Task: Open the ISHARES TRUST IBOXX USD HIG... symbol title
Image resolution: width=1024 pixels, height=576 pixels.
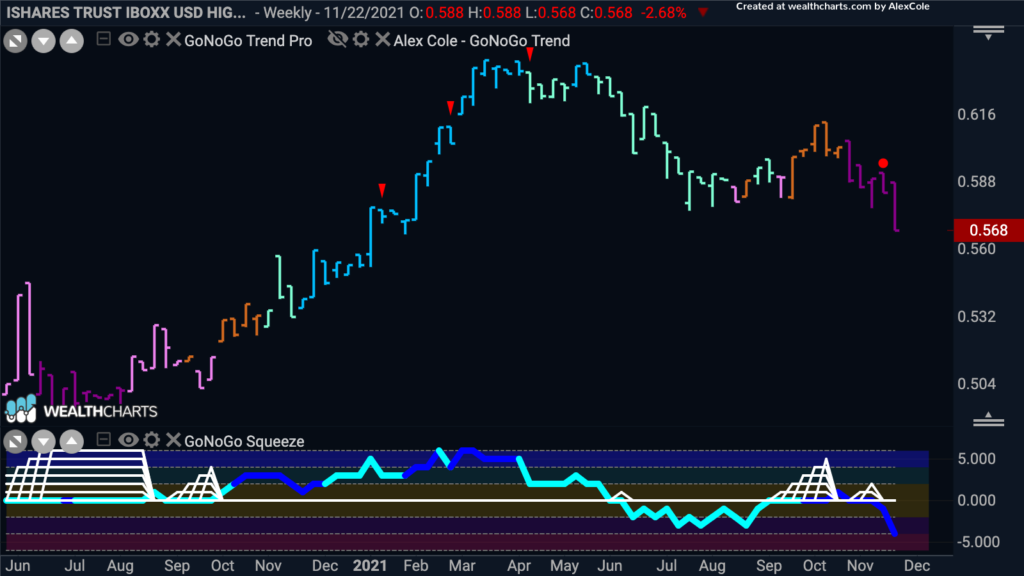Action: (126, 12)
